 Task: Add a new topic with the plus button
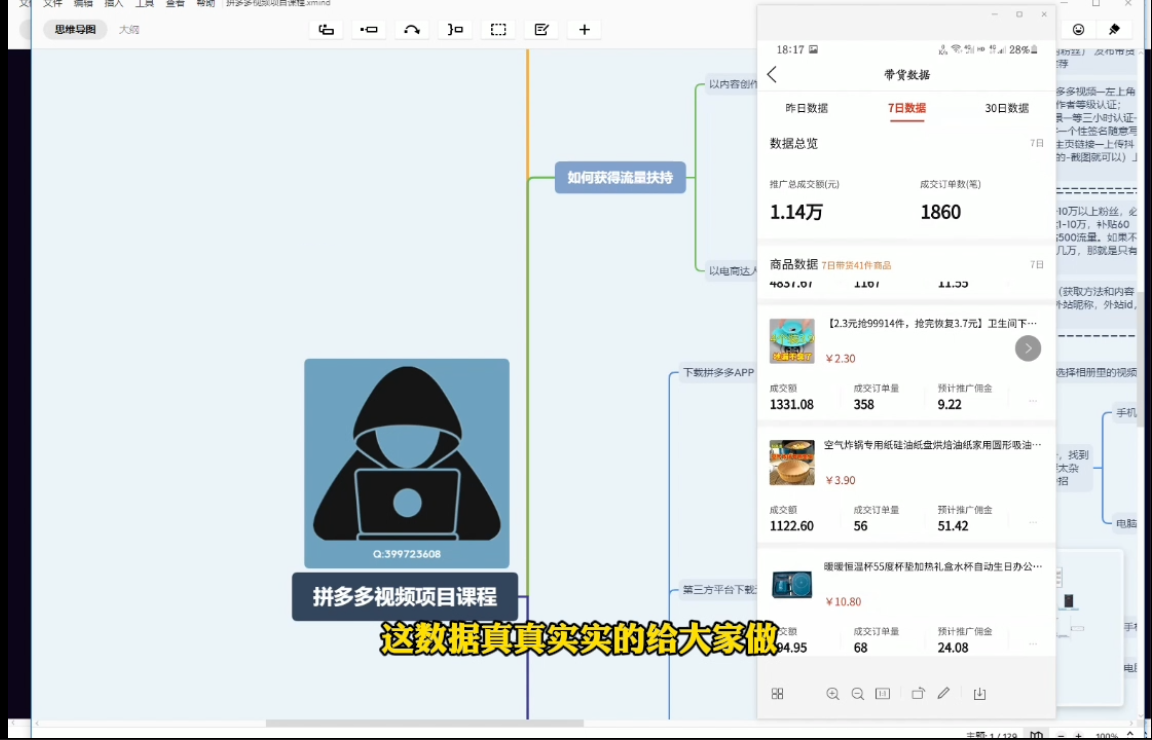click(x=584, y=29)
